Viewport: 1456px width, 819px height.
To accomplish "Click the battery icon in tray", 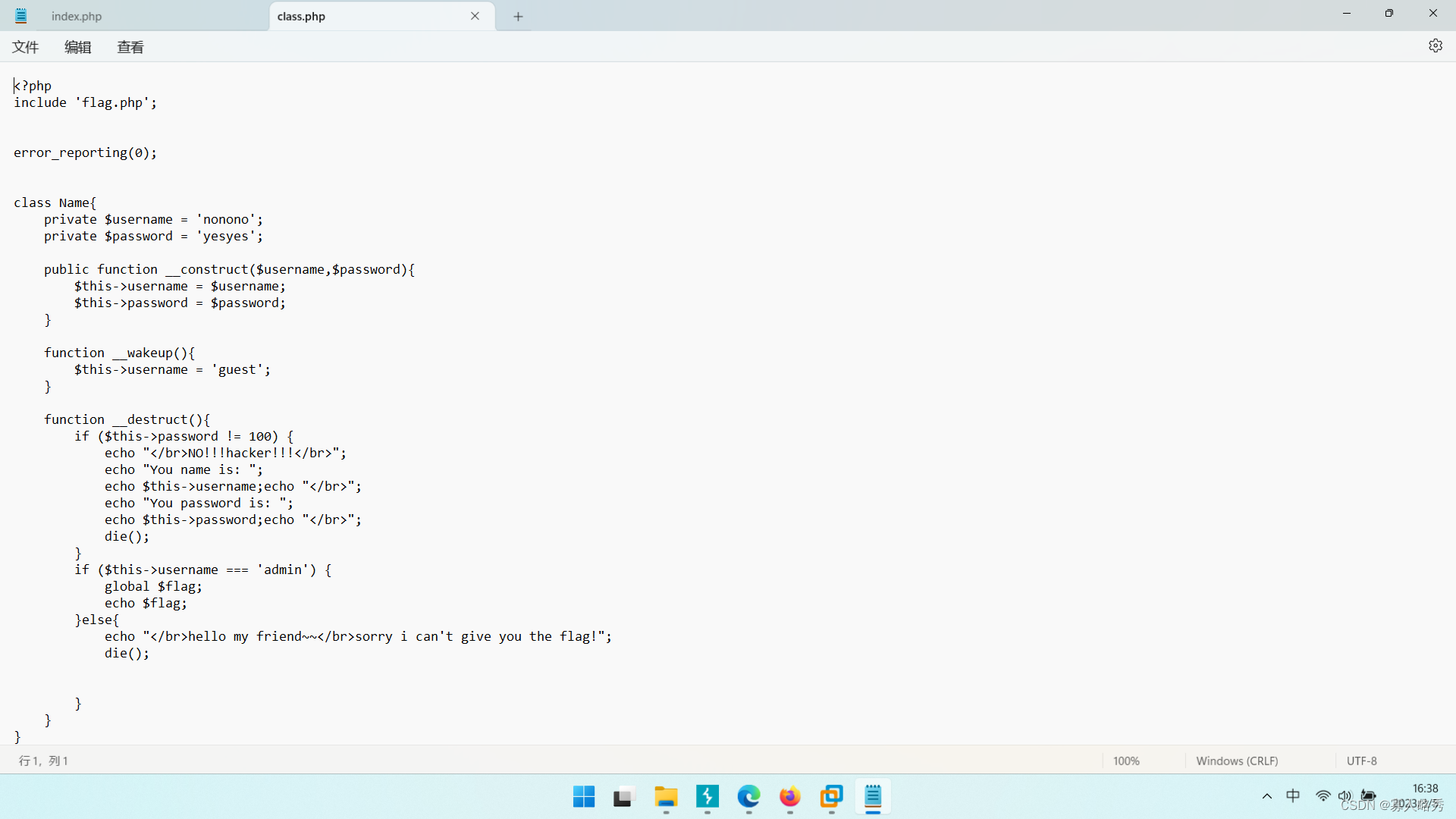I will [x=1369, y=795].
